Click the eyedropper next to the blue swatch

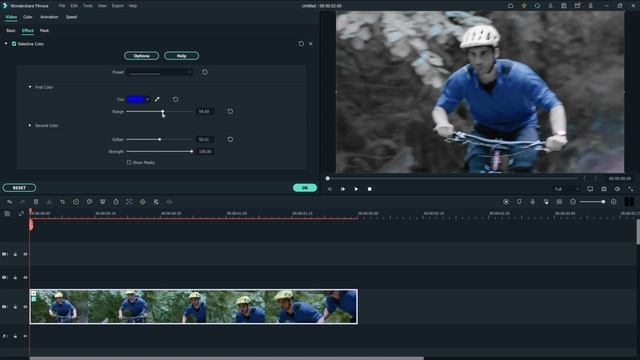pos(157,99)
